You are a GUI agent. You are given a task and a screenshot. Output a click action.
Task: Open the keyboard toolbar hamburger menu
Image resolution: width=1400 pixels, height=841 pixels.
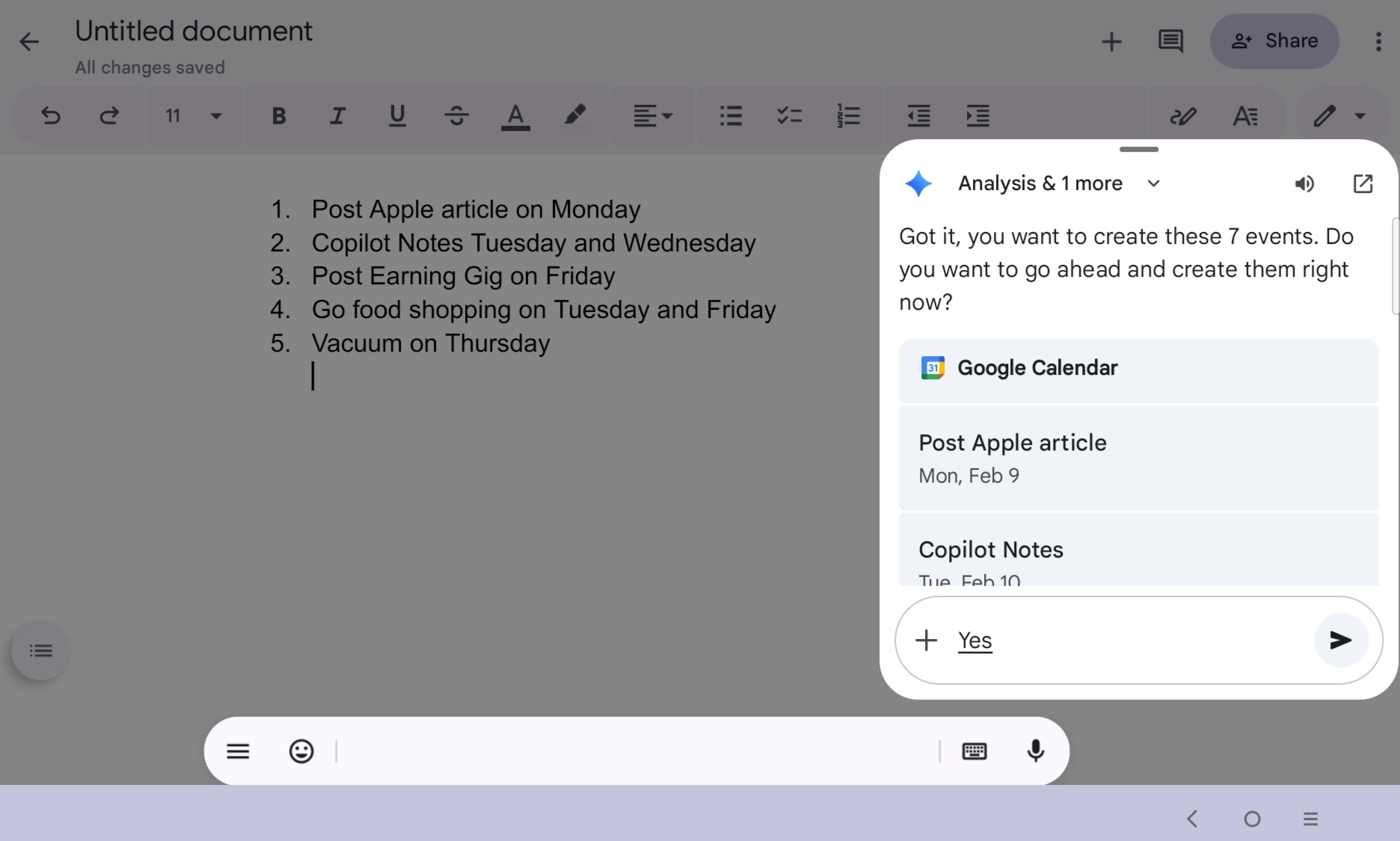[x=238, y=750]
